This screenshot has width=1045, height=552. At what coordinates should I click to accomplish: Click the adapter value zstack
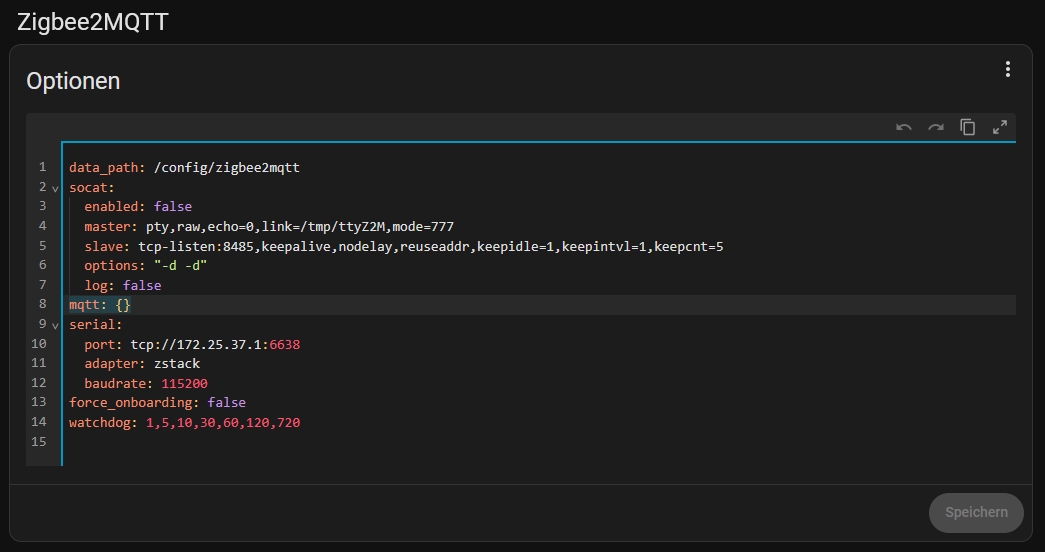pos(177,364)
